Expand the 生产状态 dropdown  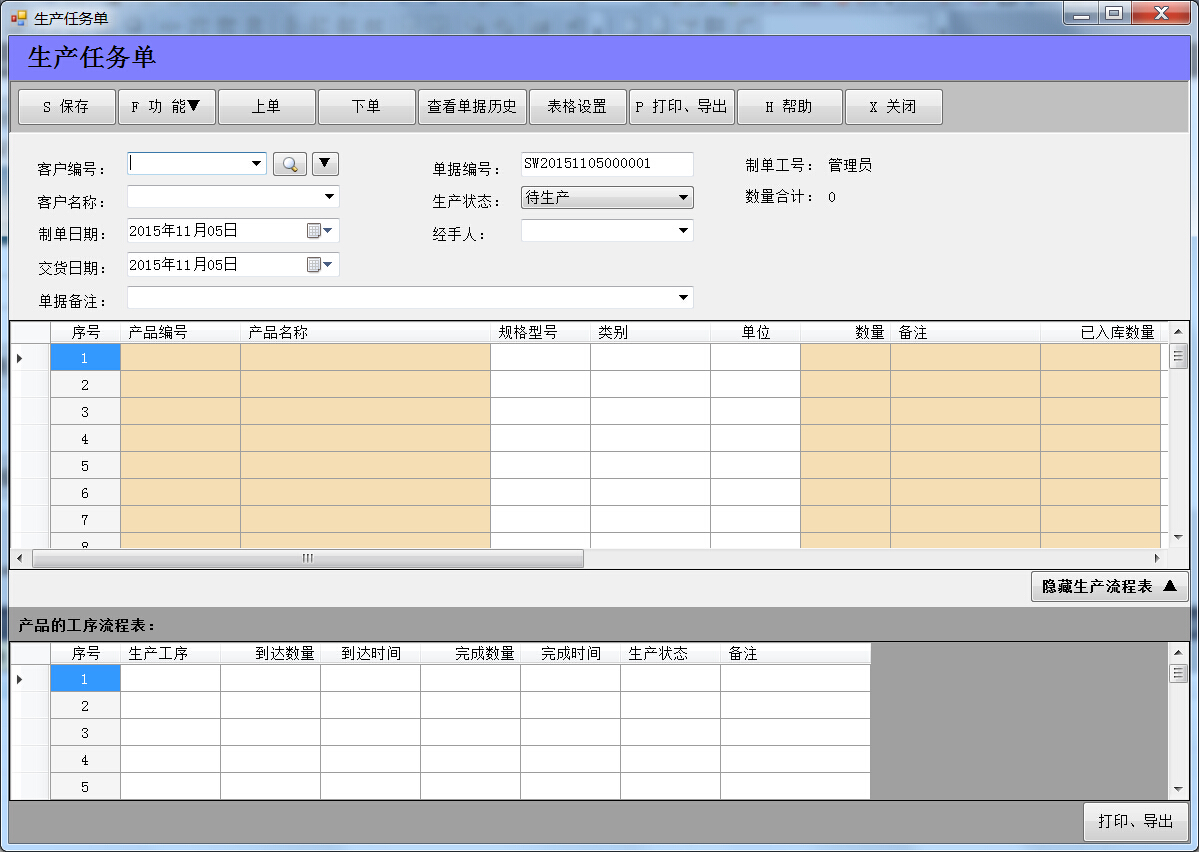(684, 197)
